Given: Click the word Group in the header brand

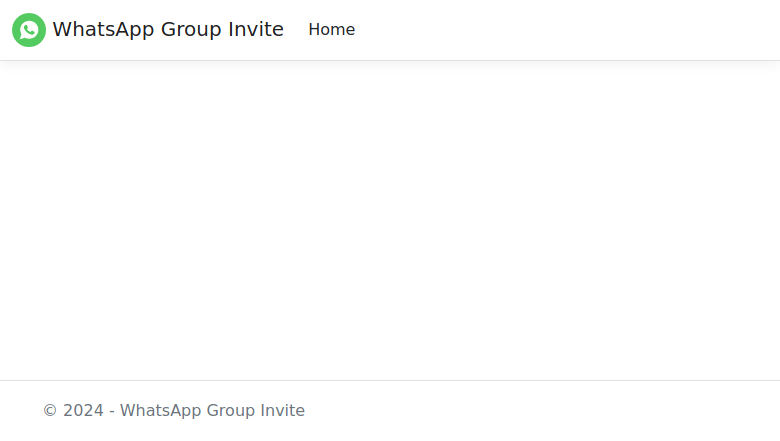Looking at the screenshot, I should [191, 30].
